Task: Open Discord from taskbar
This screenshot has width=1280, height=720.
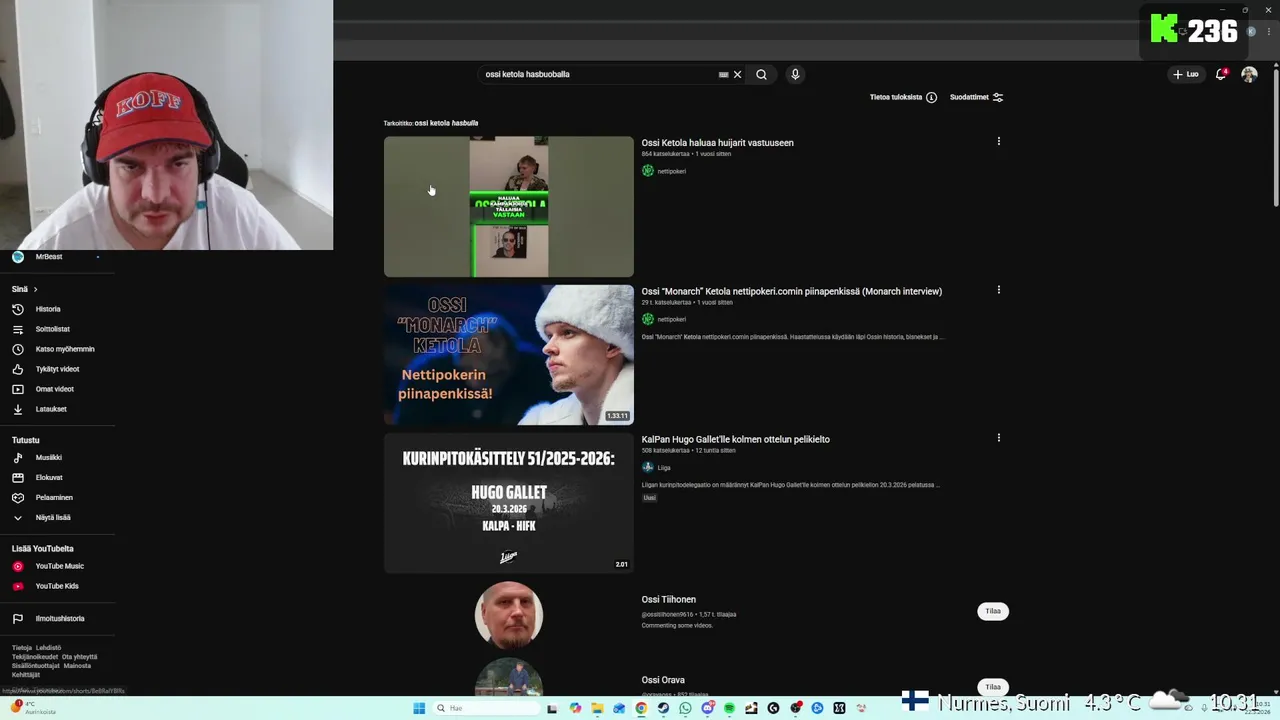Action: (x=707, y=708)
